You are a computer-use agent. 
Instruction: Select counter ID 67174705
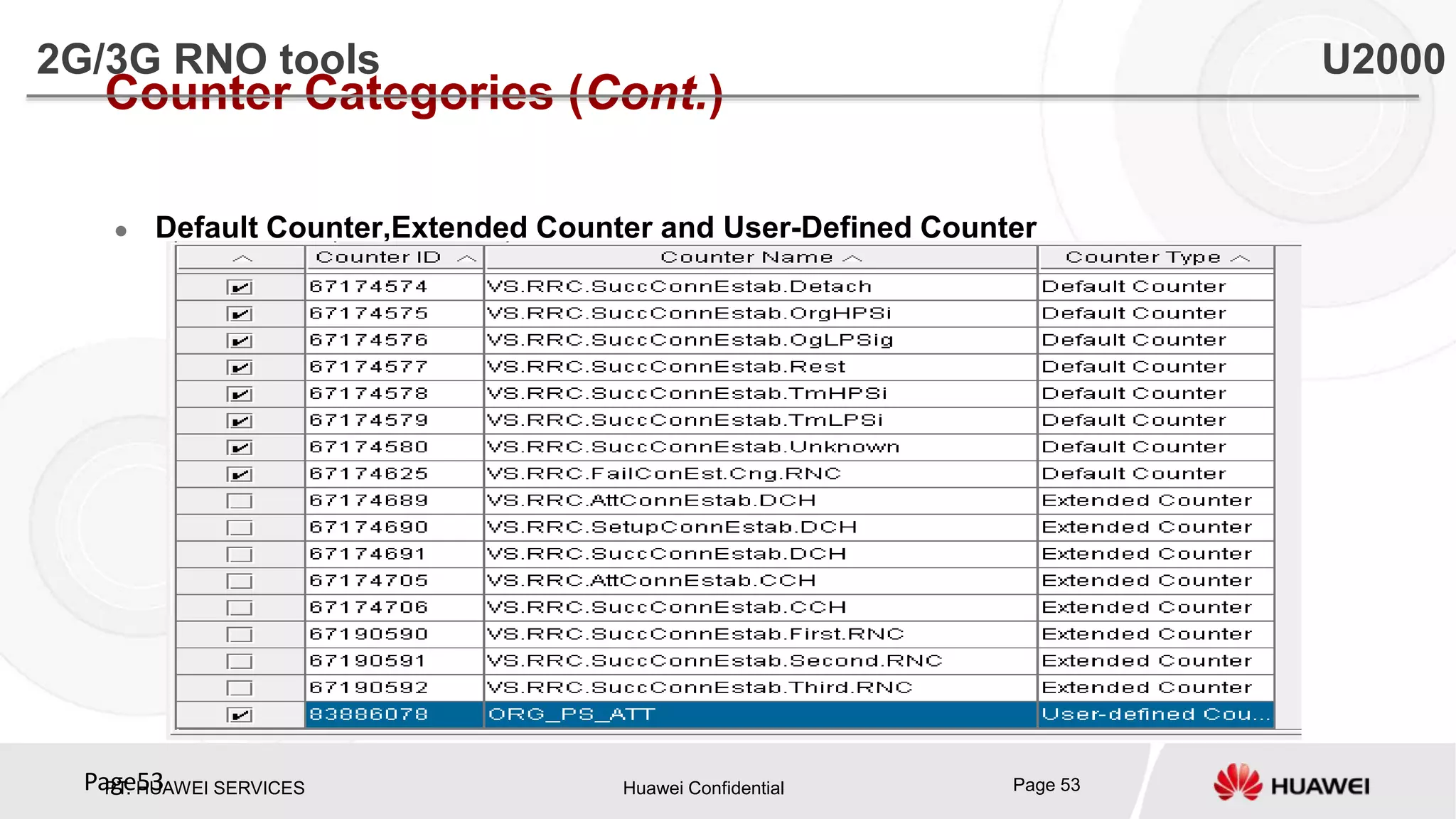click(395, 581)
